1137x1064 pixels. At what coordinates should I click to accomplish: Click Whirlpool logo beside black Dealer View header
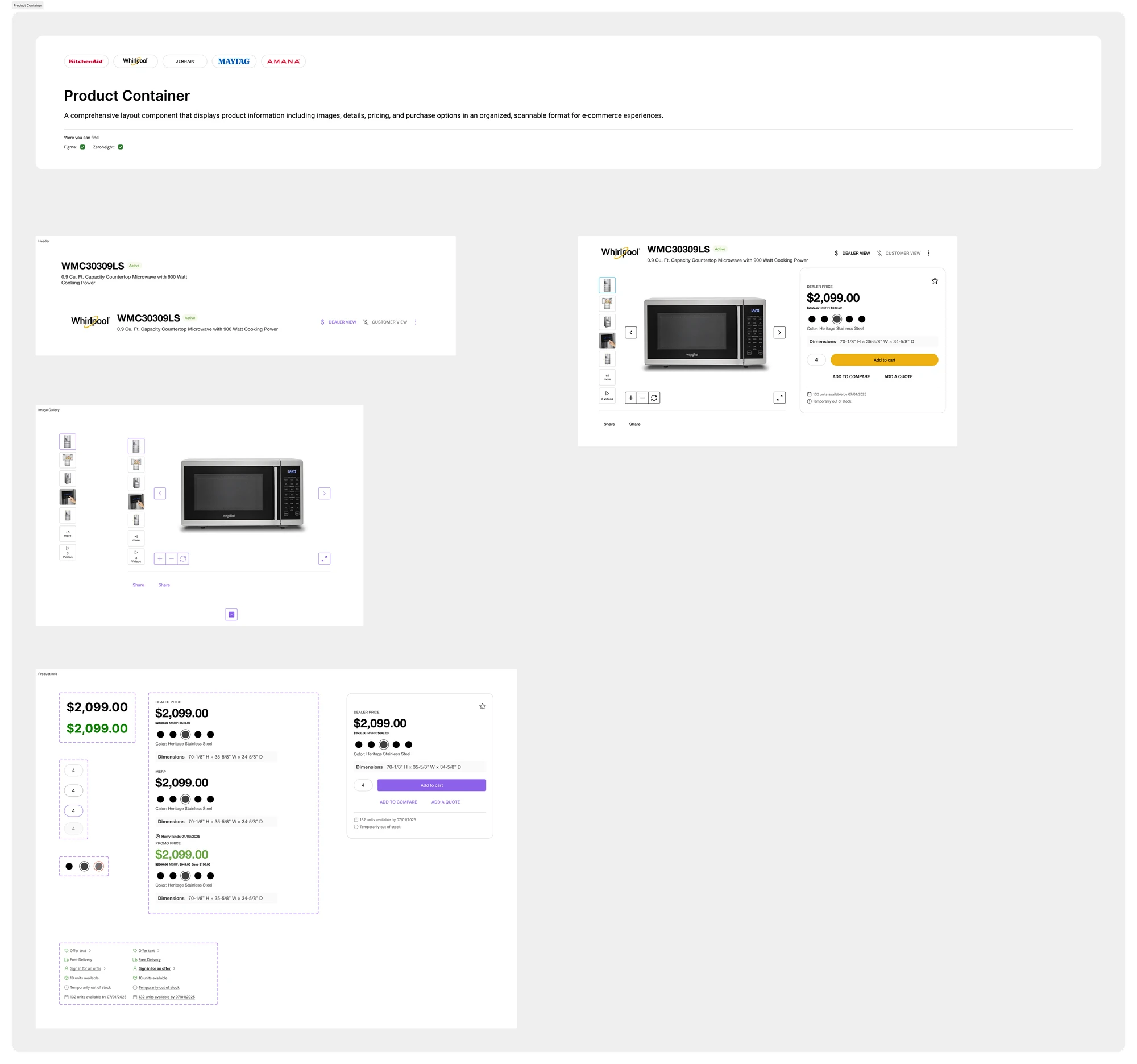tap(620, 252)
